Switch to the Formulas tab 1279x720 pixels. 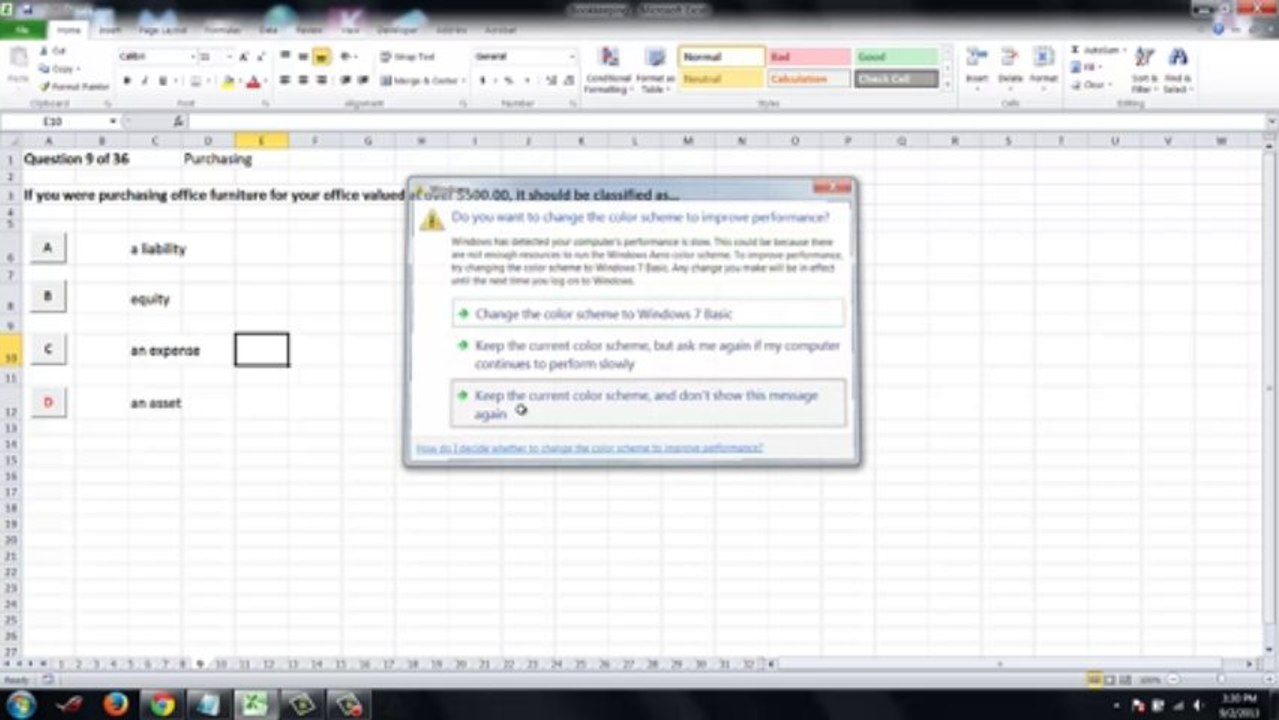point(222,30)
